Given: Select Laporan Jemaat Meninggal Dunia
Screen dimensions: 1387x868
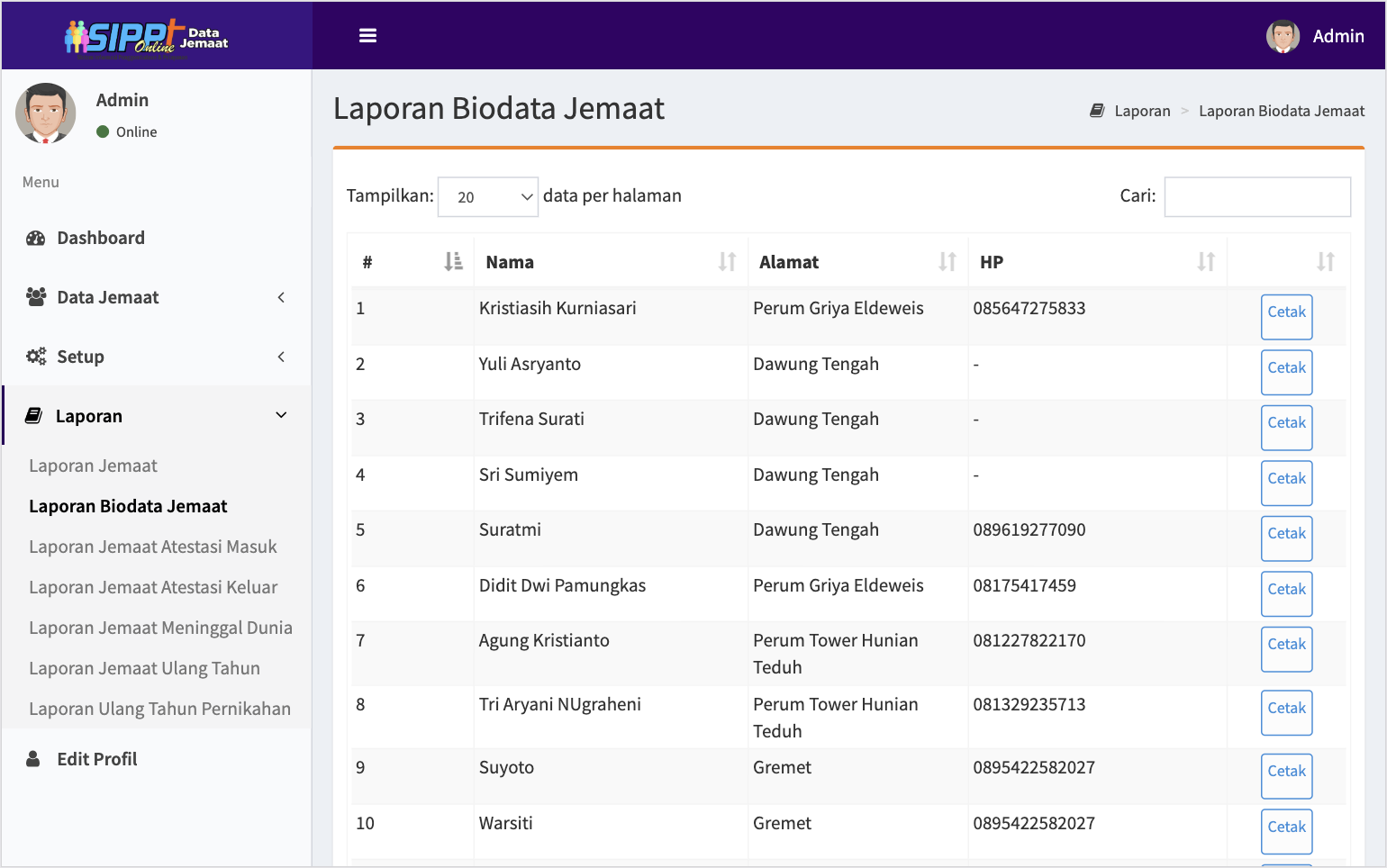Looking at the screenshot, I should tap(160, 628).
